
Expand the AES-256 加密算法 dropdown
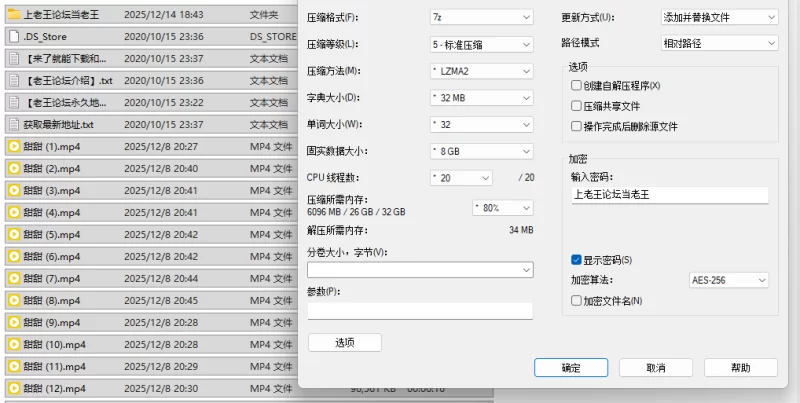point(729,281)
